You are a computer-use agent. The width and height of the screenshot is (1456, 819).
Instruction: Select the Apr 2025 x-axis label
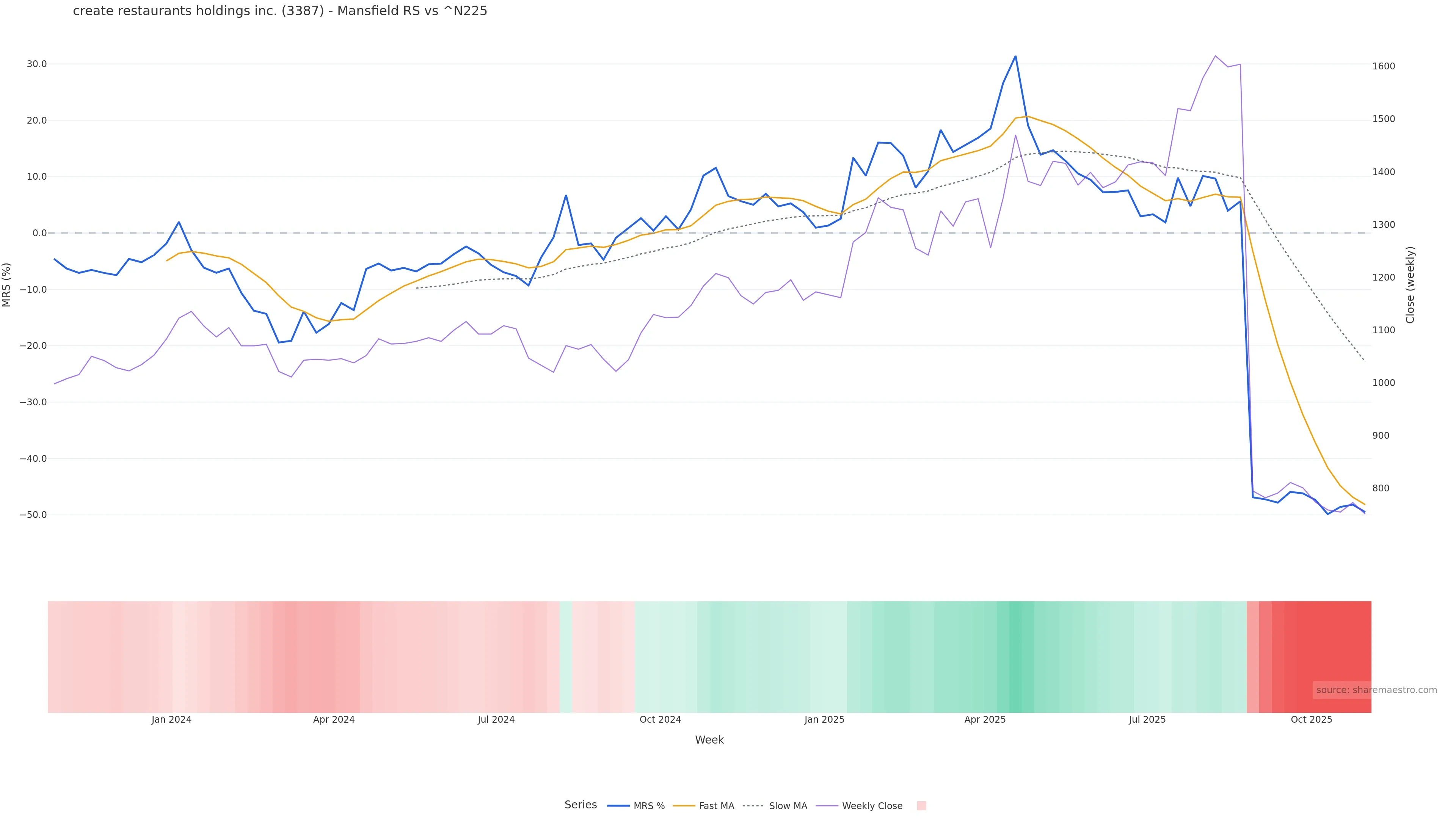click(985, 720)
